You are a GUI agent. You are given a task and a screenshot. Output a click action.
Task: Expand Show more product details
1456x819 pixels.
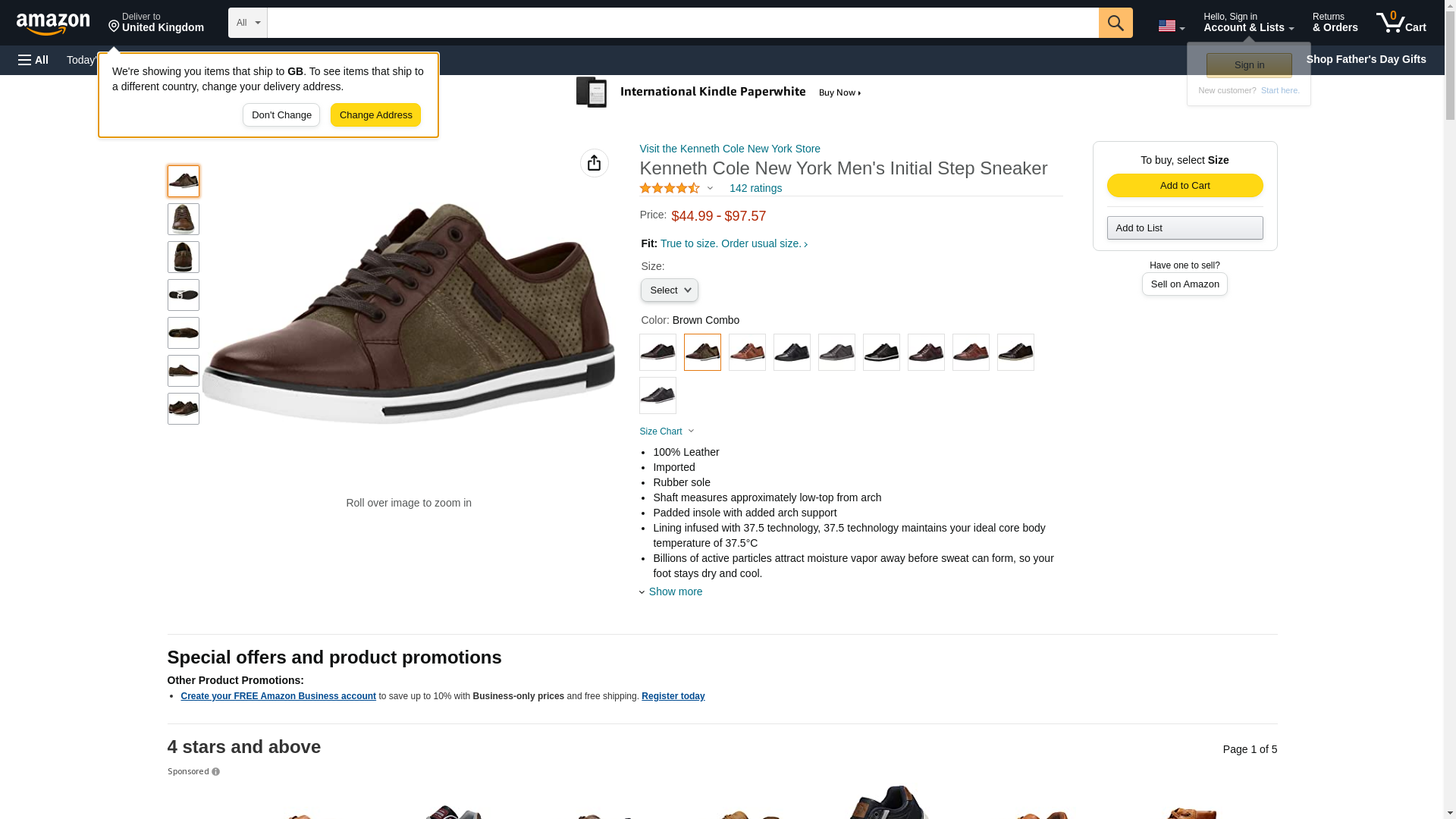pyautogui.click(x=674, y=591)
